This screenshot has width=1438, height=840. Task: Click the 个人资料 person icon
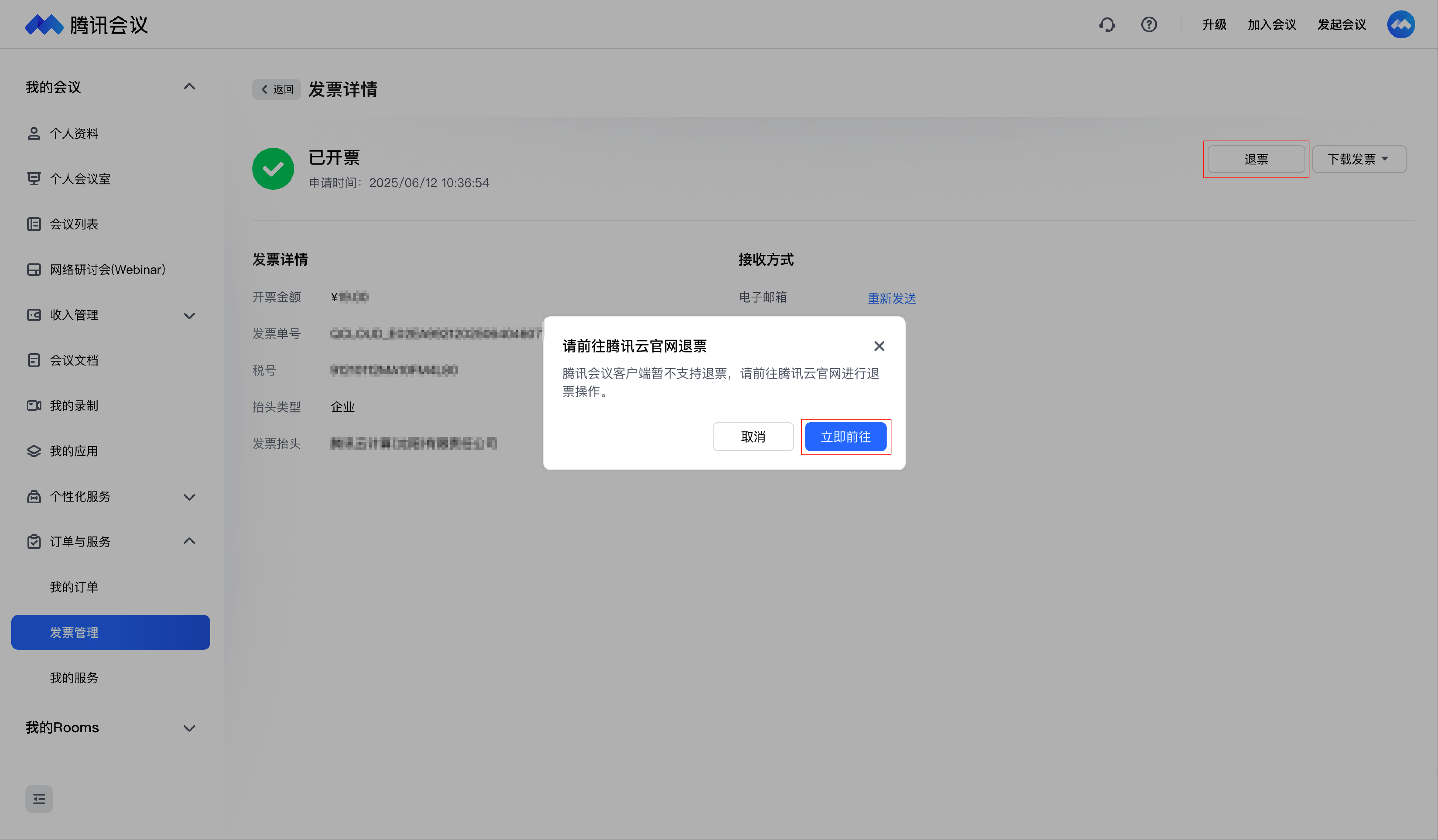(34, 133)
